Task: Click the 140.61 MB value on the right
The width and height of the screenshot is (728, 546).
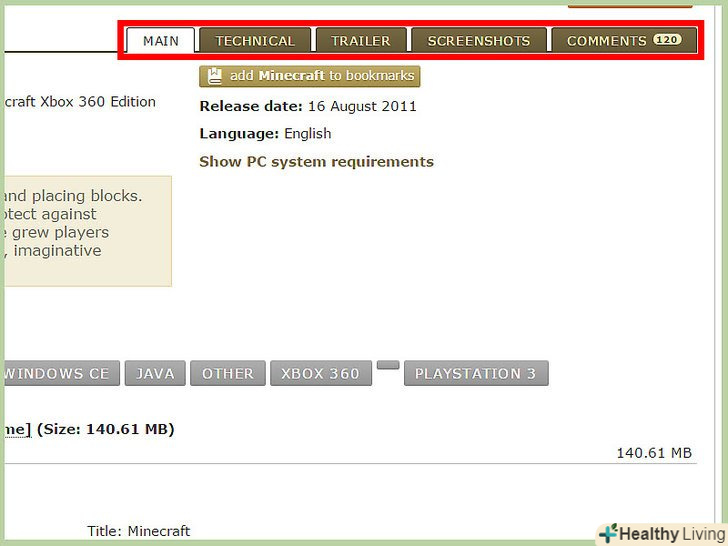Action: (x=654, y=453)
